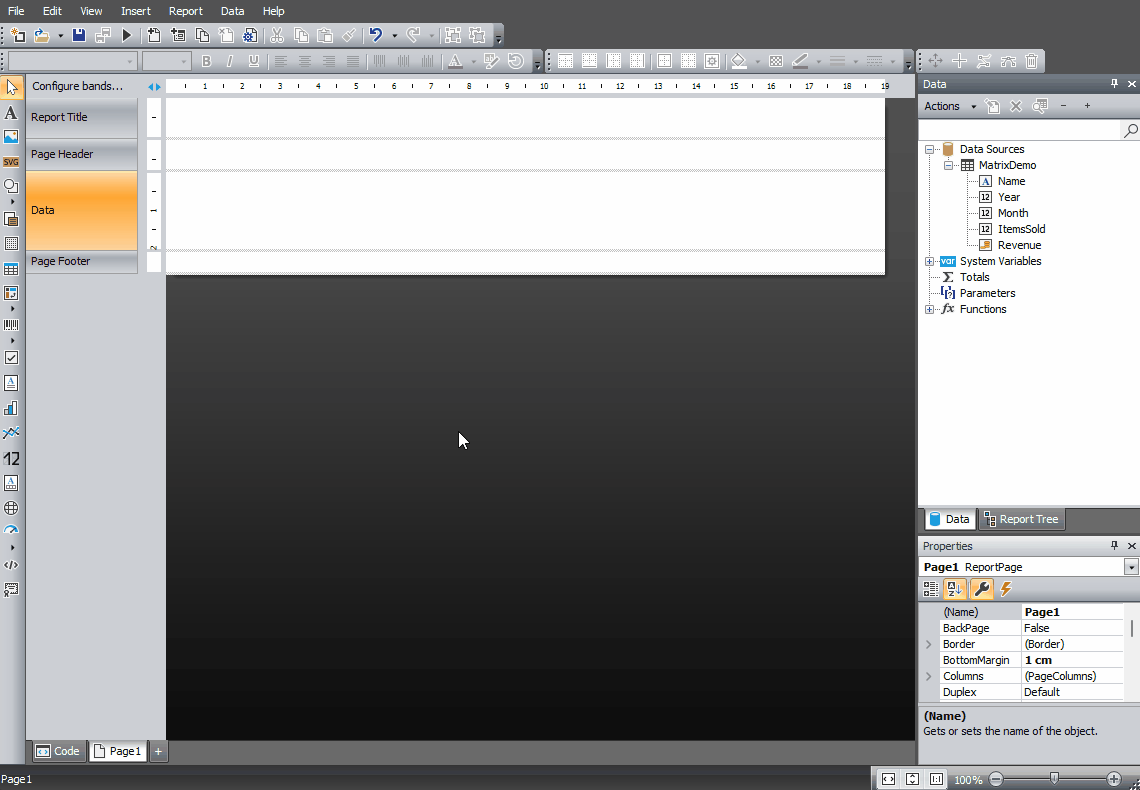Select the Picture object tool
Image resolution: width=1140 pixels, height=790 pixels.
pyautogui.click(x=11, y=137)
